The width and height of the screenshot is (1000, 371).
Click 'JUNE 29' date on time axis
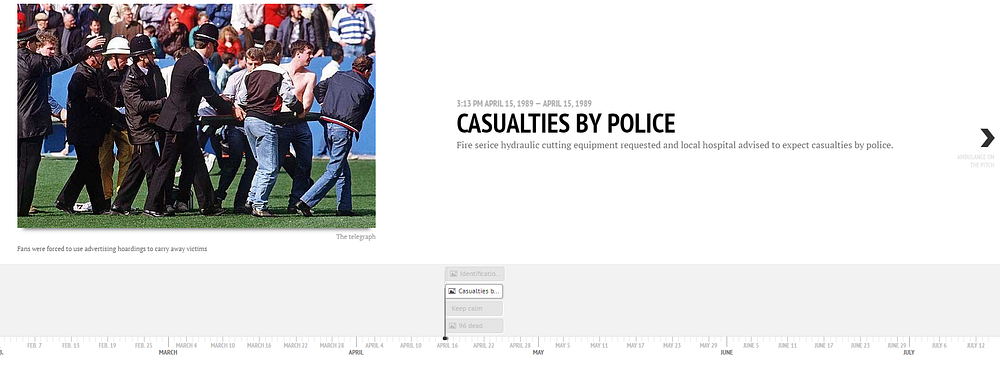pos(896,346)
